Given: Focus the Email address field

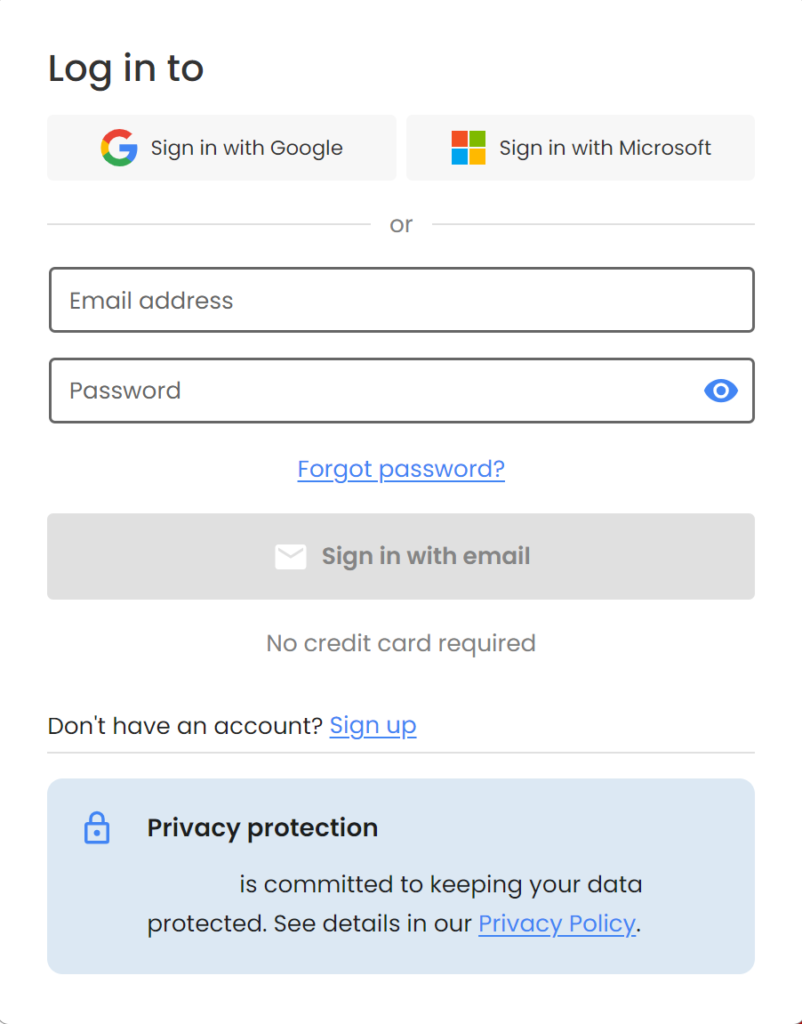Looking at the screenshot, I should (x=400, y=300).
